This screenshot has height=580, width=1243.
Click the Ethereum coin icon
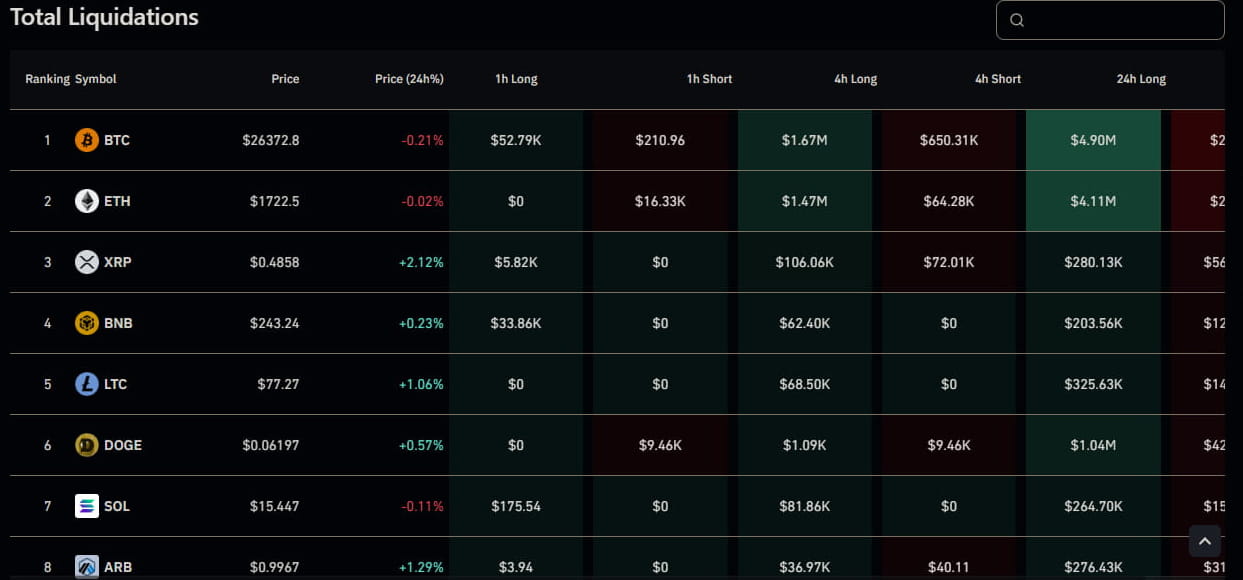point(87,201)
